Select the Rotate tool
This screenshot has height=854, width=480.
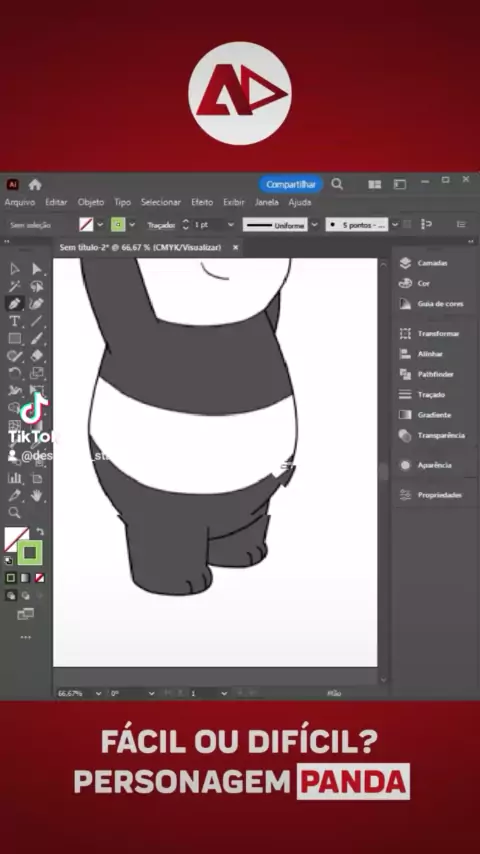[x=15, y=373]
